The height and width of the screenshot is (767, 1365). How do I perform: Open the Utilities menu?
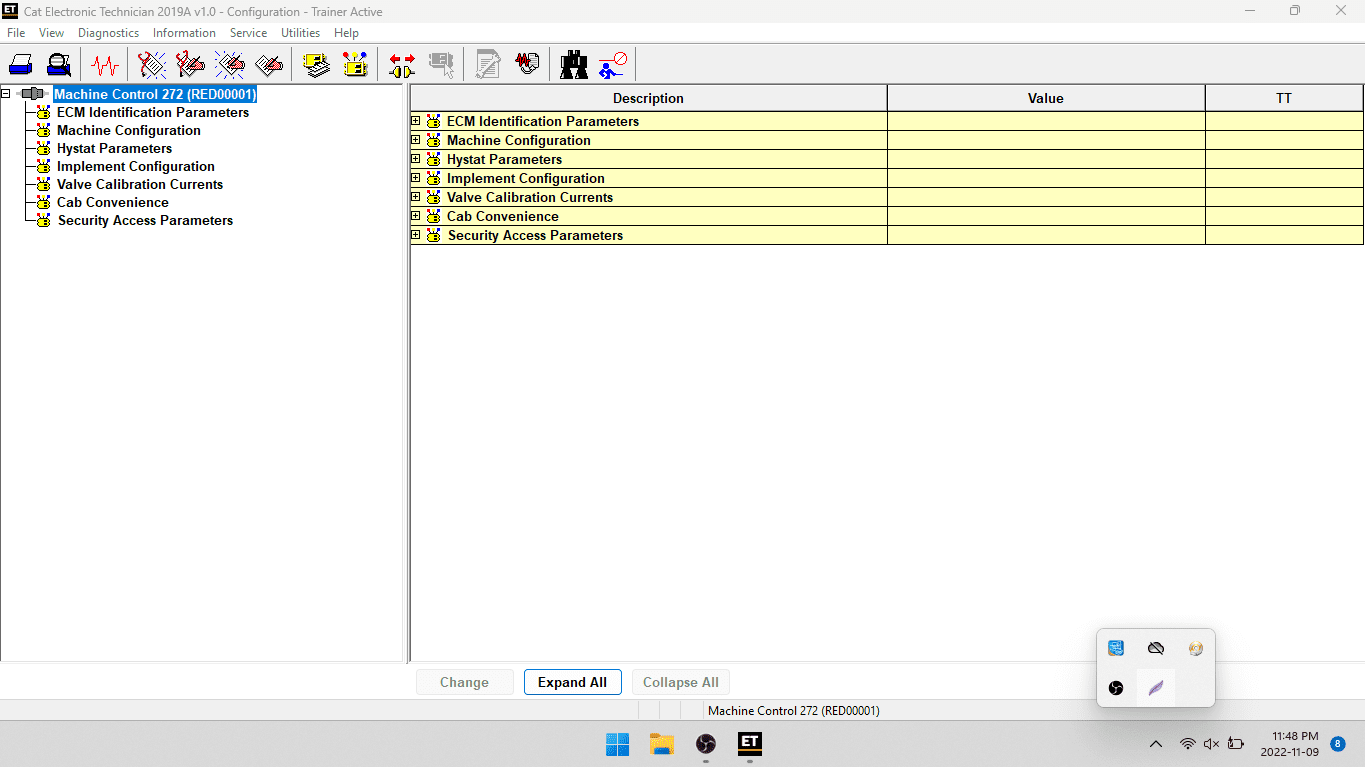coord(300,33)
